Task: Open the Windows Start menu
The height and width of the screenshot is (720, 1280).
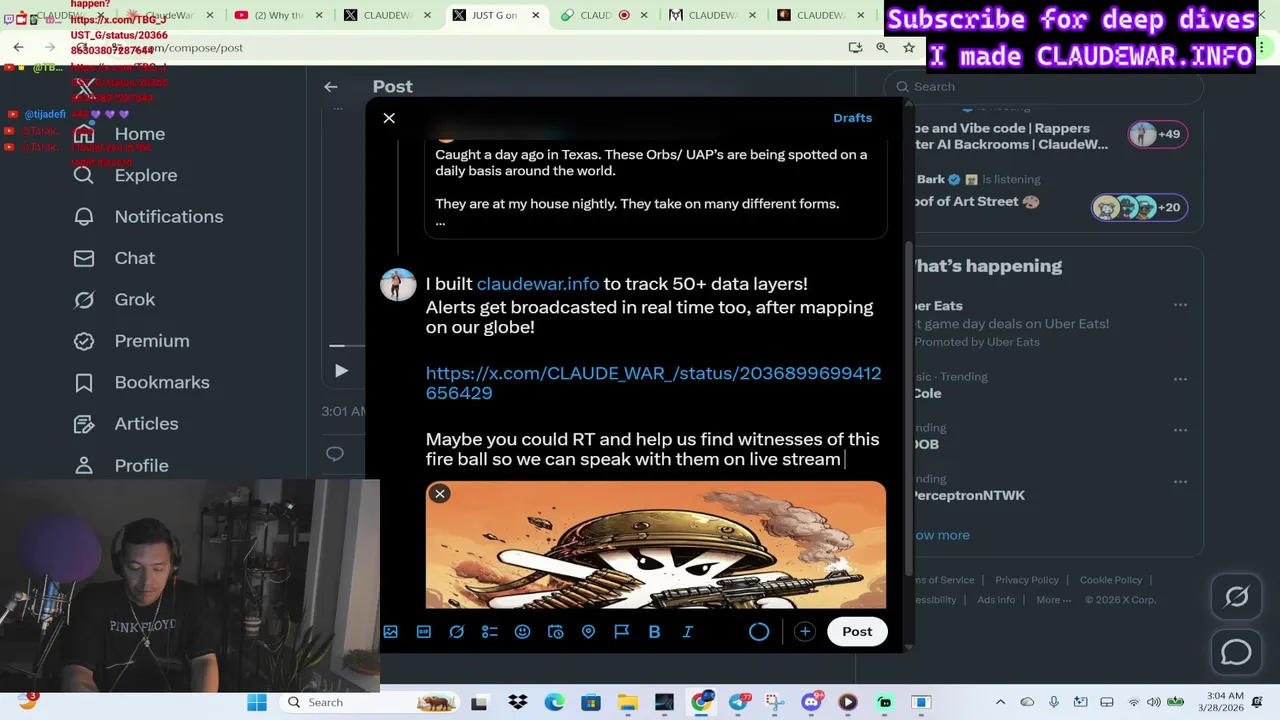Action: [257, 702]
